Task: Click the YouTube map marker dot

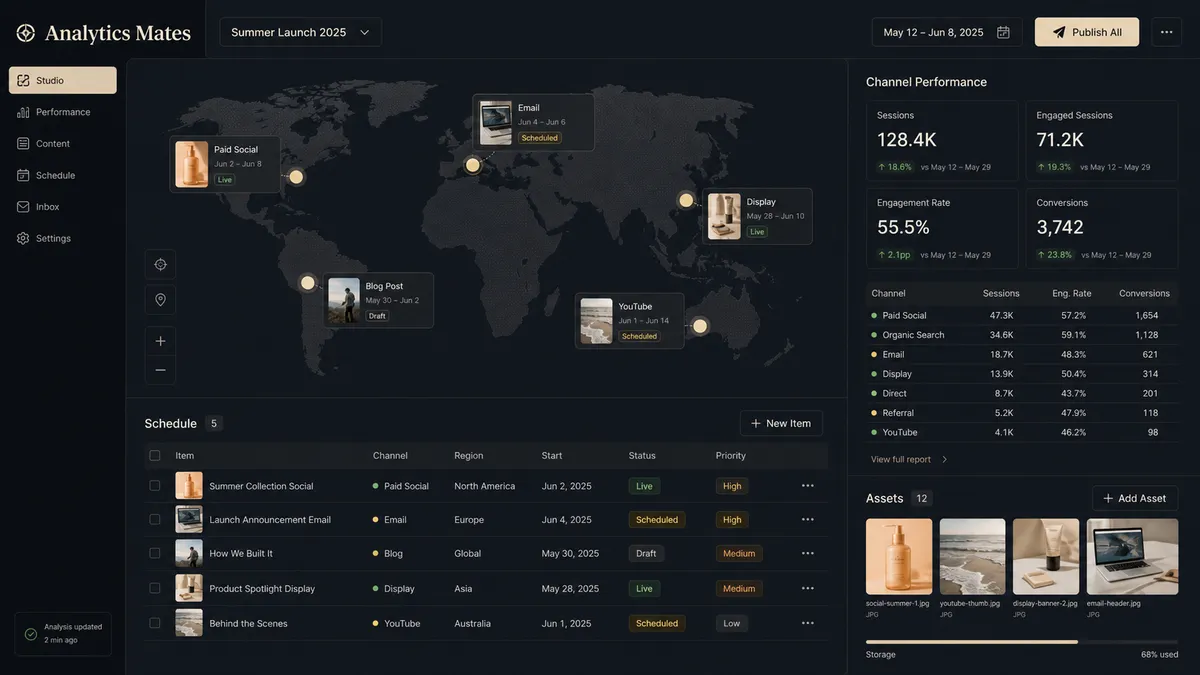Action: [700, 326]
